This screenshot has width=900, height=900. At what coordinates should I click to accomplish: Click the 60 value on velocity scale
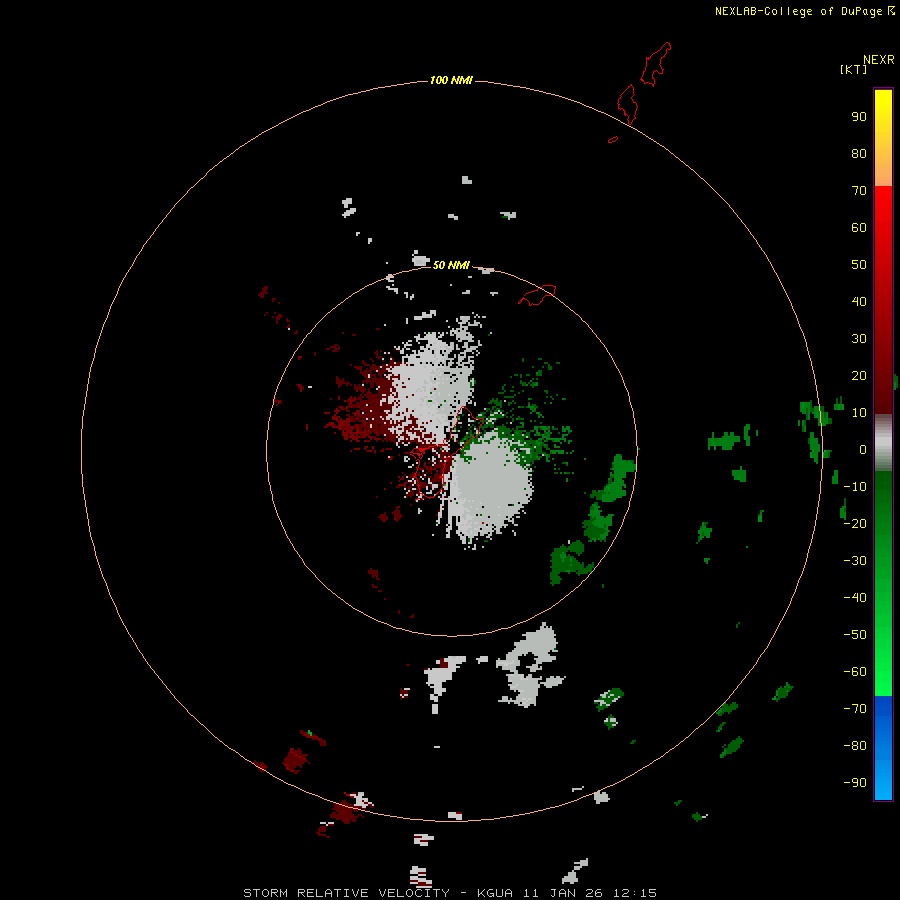pos(859,227)
